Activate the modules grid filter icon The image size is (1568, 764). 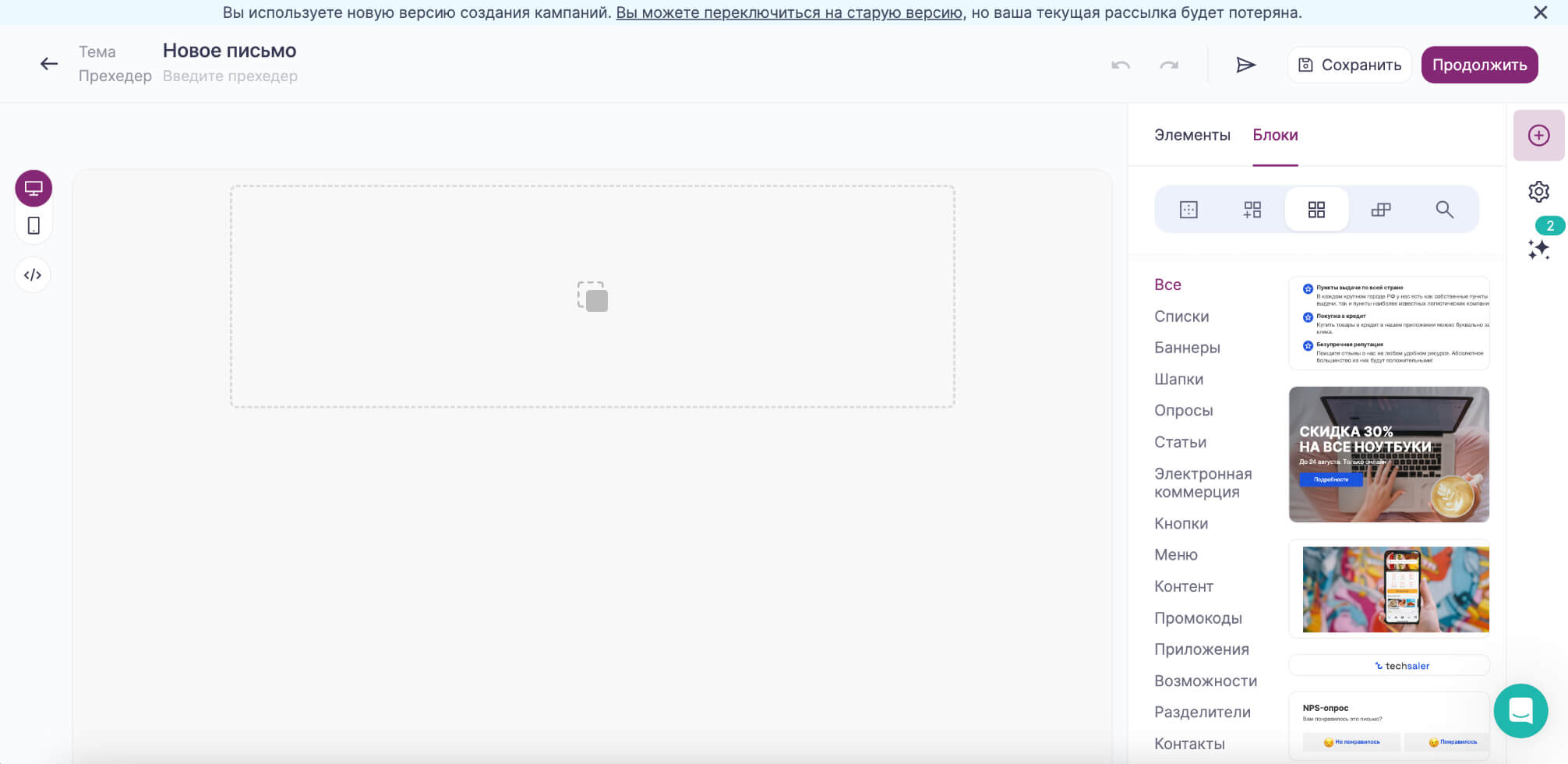(1316, 209)
